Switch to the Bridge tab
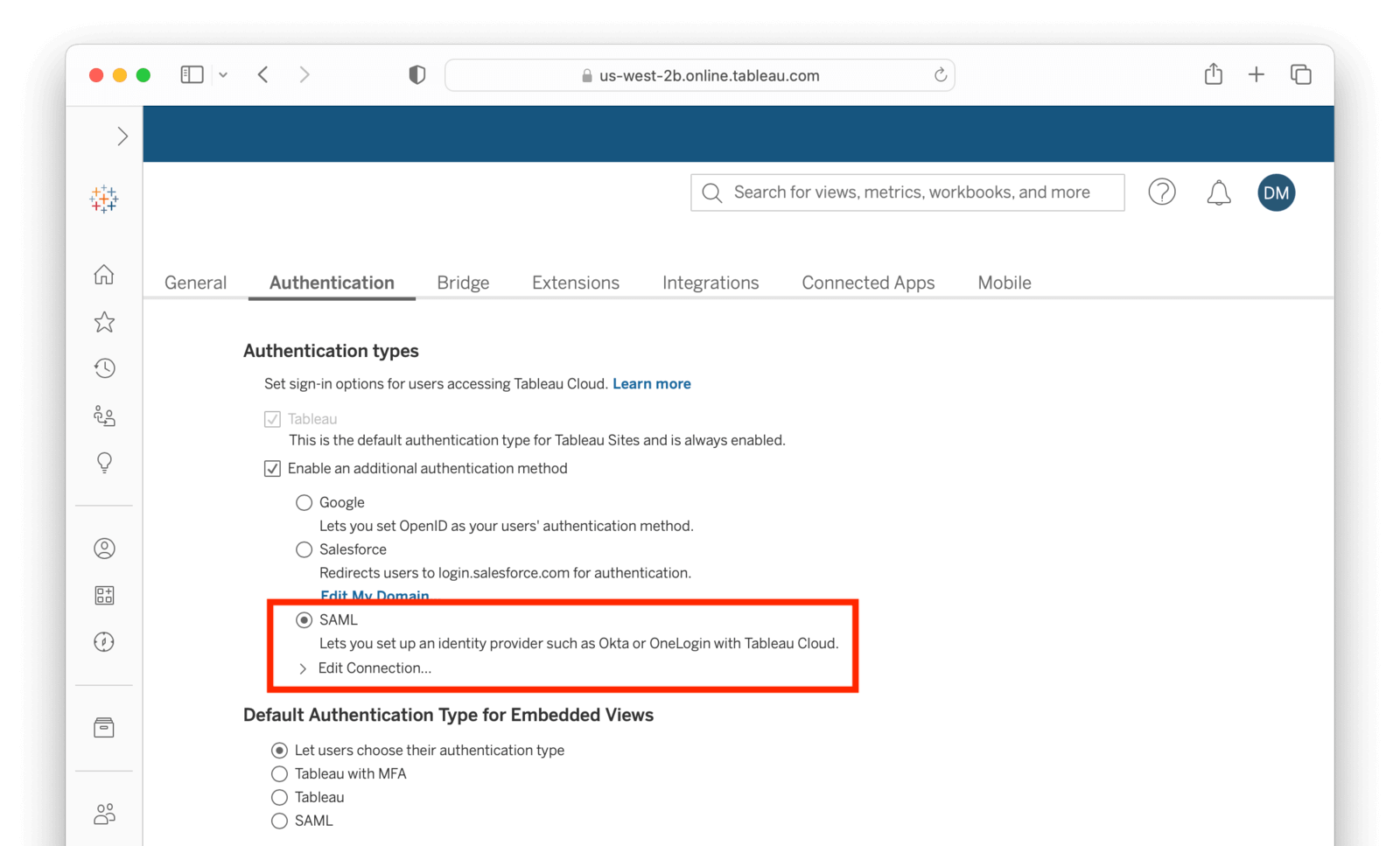The image size is (1400, 846). tap(463, 283)
